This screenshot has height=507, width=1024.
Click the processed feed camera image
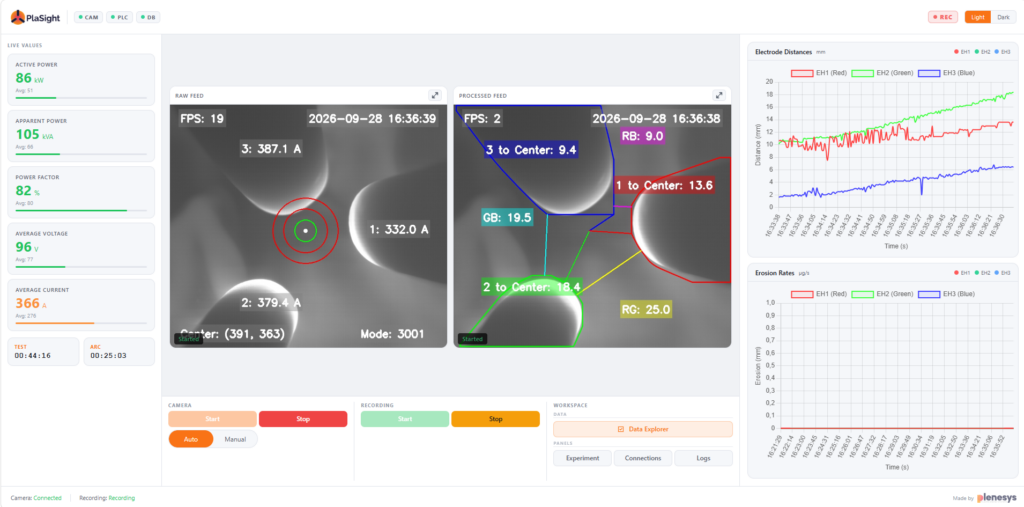(592, 226)
